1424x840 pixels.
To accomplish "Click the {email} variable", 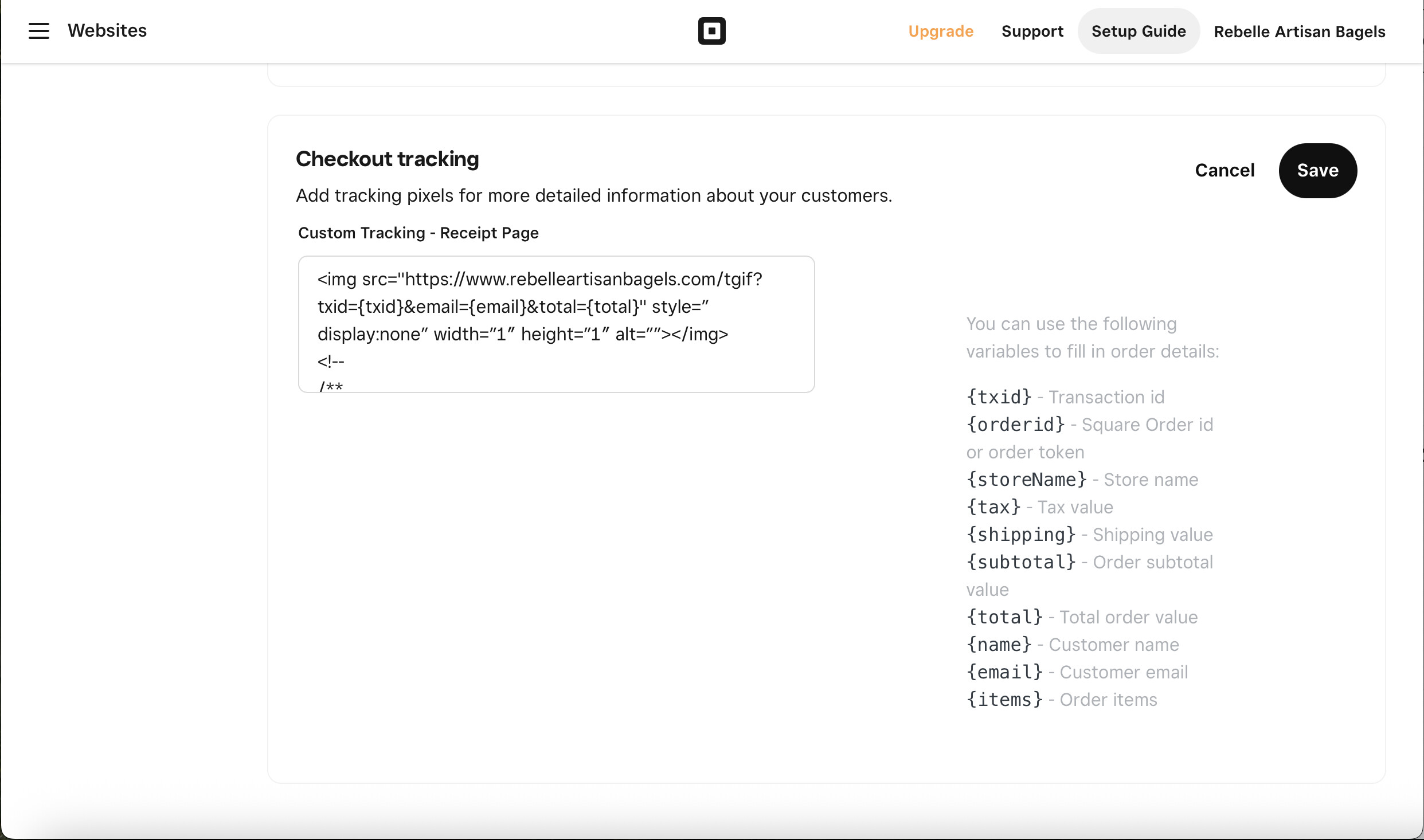I will click(1004, 672).
